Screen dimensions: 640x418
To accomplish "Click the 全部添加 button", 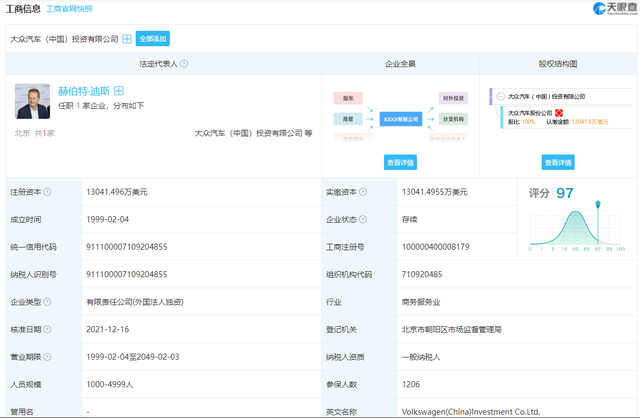I will click(153, 39).
